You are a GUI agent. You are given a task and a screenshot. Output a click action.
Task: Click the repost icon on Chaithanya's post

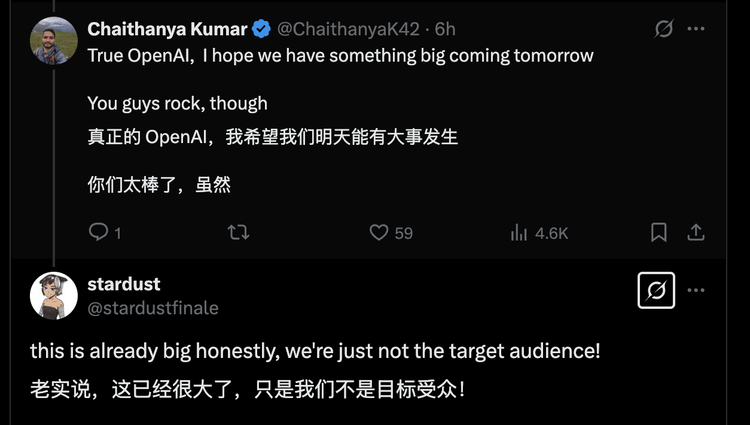click(238, 233)
